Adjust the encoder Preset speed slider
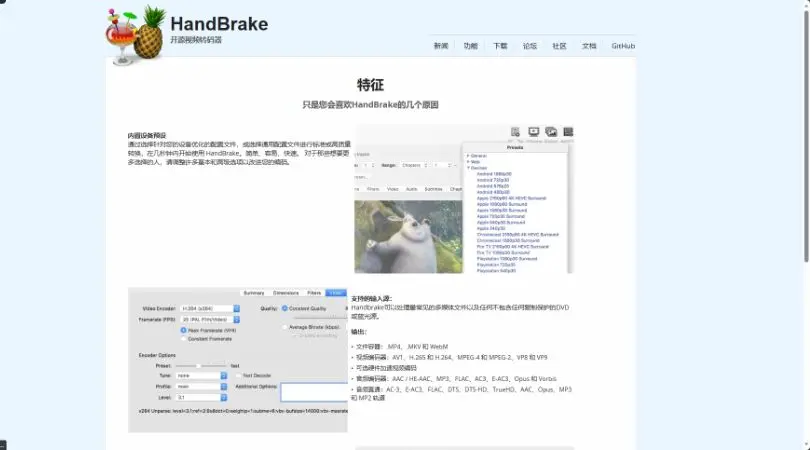 pyautogui.click(x=201, y=366)
